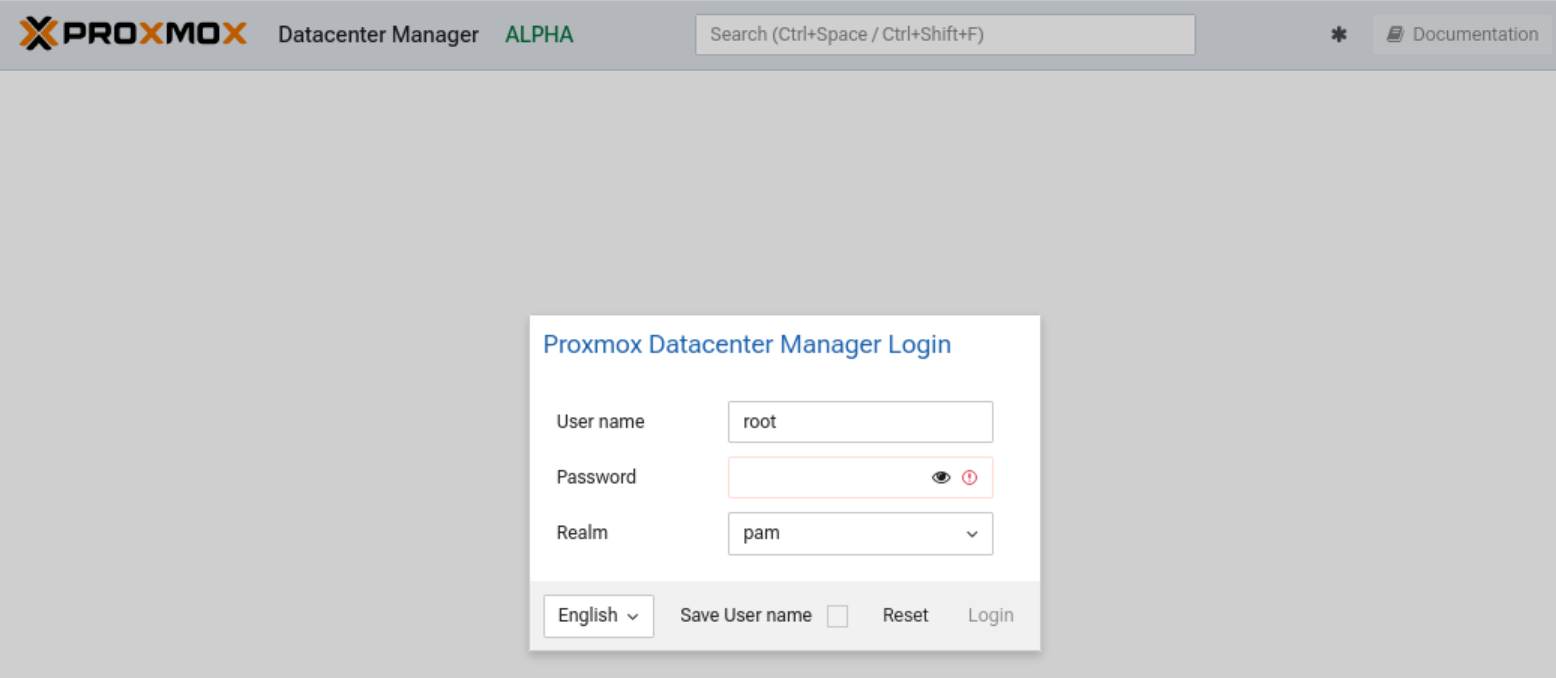Screen dimensions: 1556x678
Task: Click the User name field label
Action: 600,422
